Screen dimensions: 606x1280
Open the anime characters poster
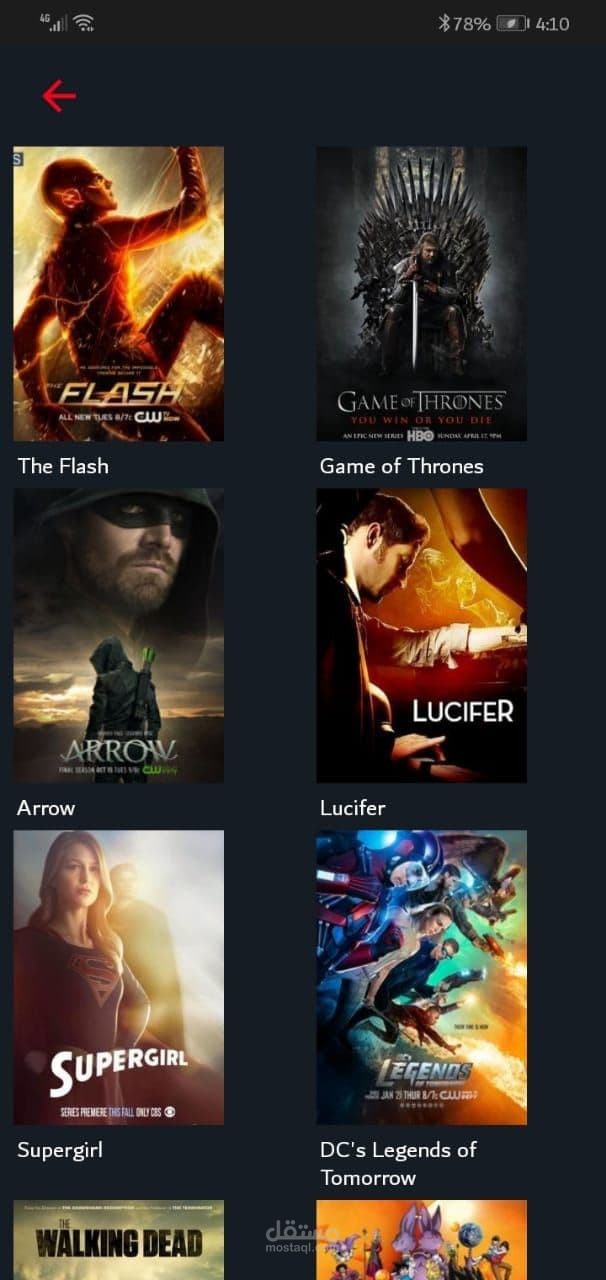pos(421,1240)
